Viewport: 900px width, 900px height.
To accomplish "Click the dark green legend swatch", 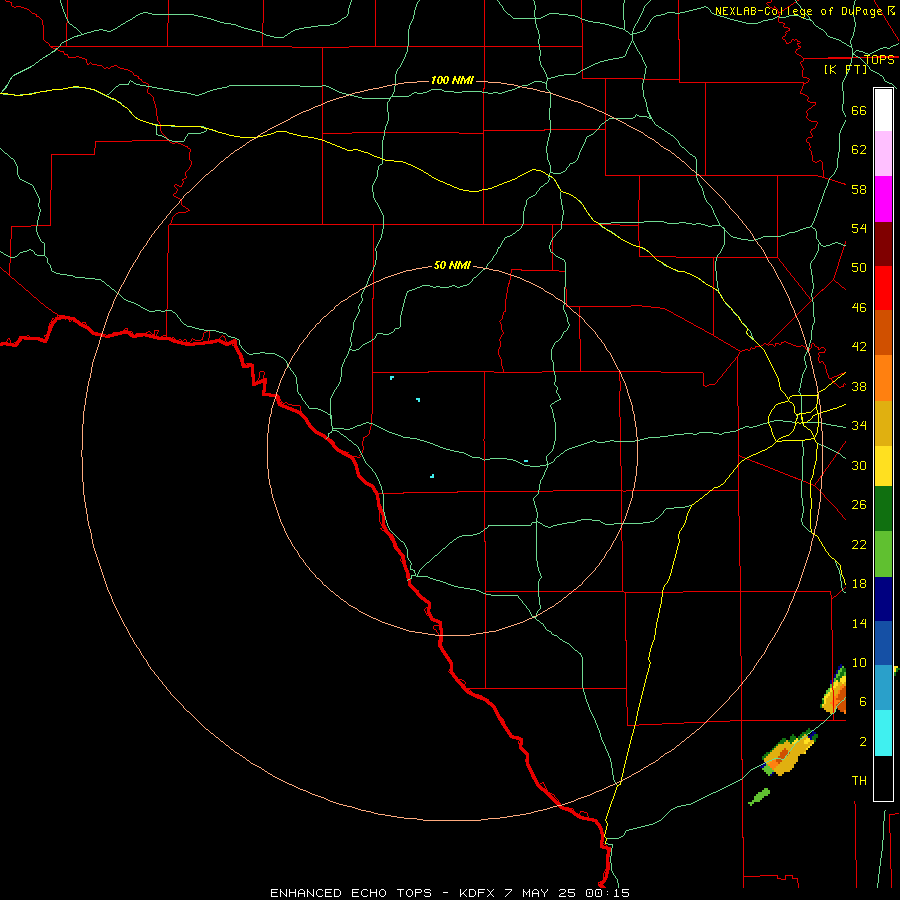I will click(x=883, y=509).
